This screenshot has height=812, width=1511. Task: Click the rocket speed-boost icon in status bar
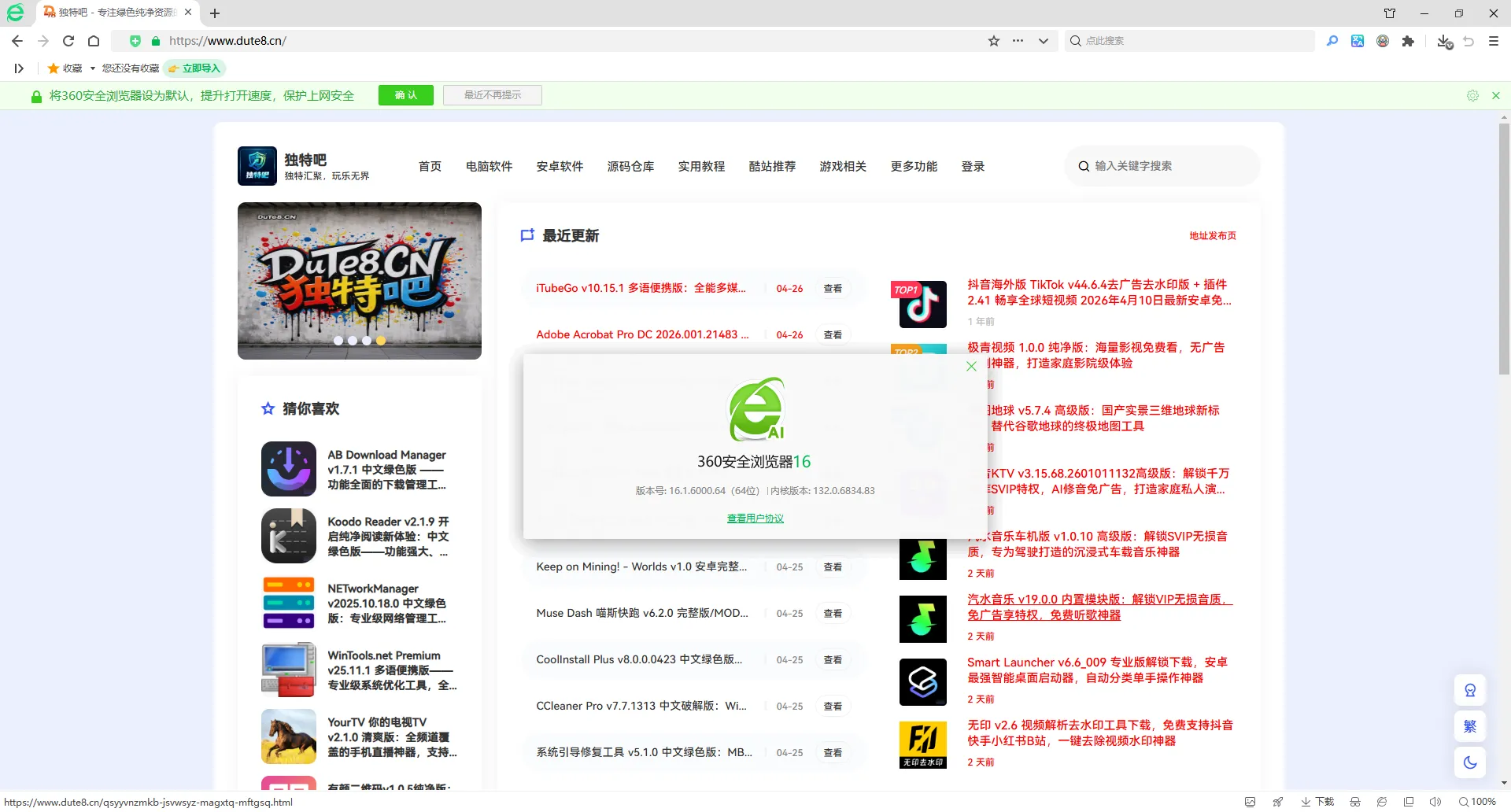click(x=1276, y=802)
